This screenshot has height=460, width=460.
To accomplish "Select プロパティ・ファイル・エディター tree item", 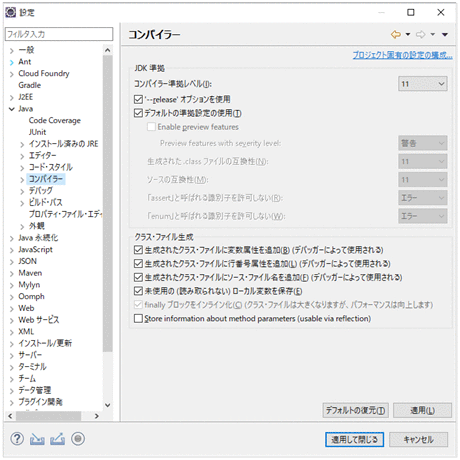I will (x=65, y=214).
